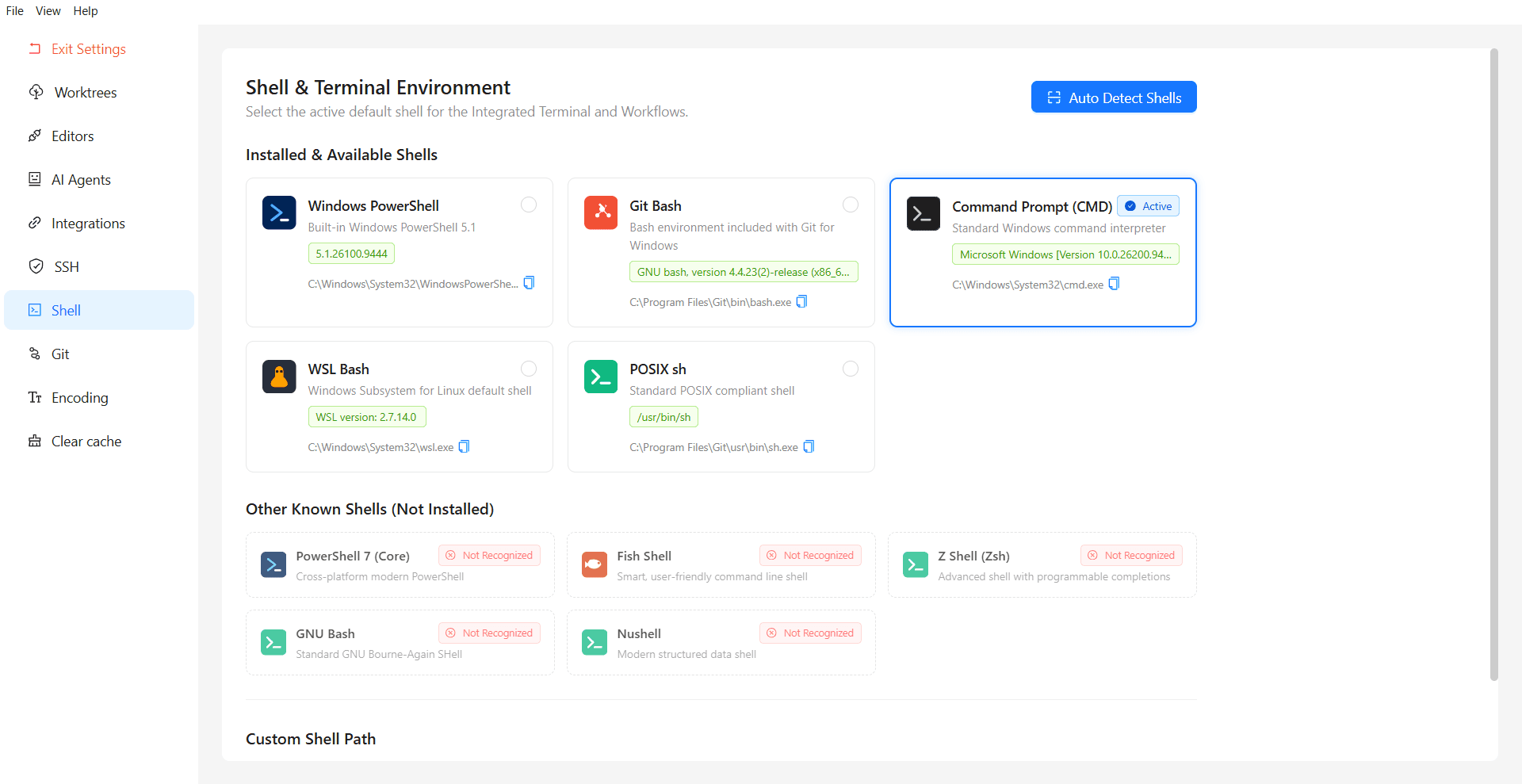The height and width of the screenshot is (784, 1522).
Task: Click Auto Detect Shells button
Action: click(x=1114, y=97)
